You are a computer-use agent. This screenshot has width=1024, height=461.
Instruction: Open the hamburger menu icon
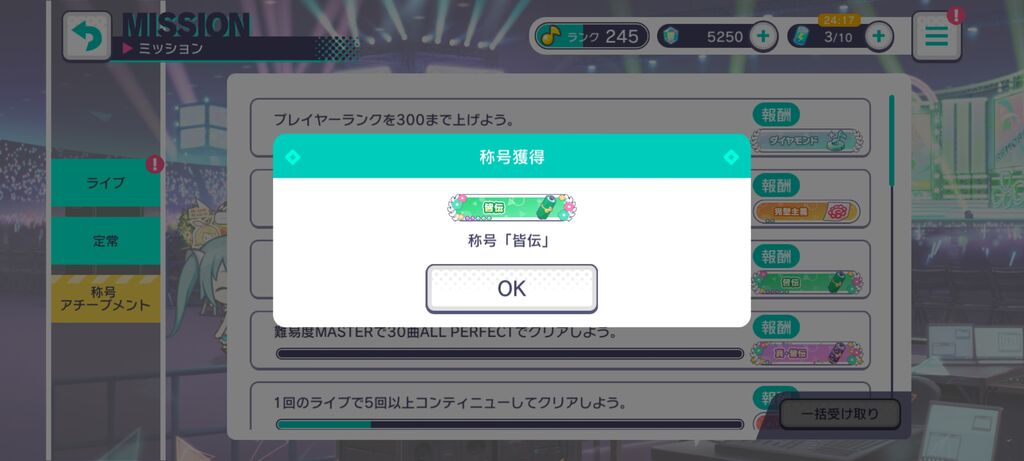click(x=936, y=37)
